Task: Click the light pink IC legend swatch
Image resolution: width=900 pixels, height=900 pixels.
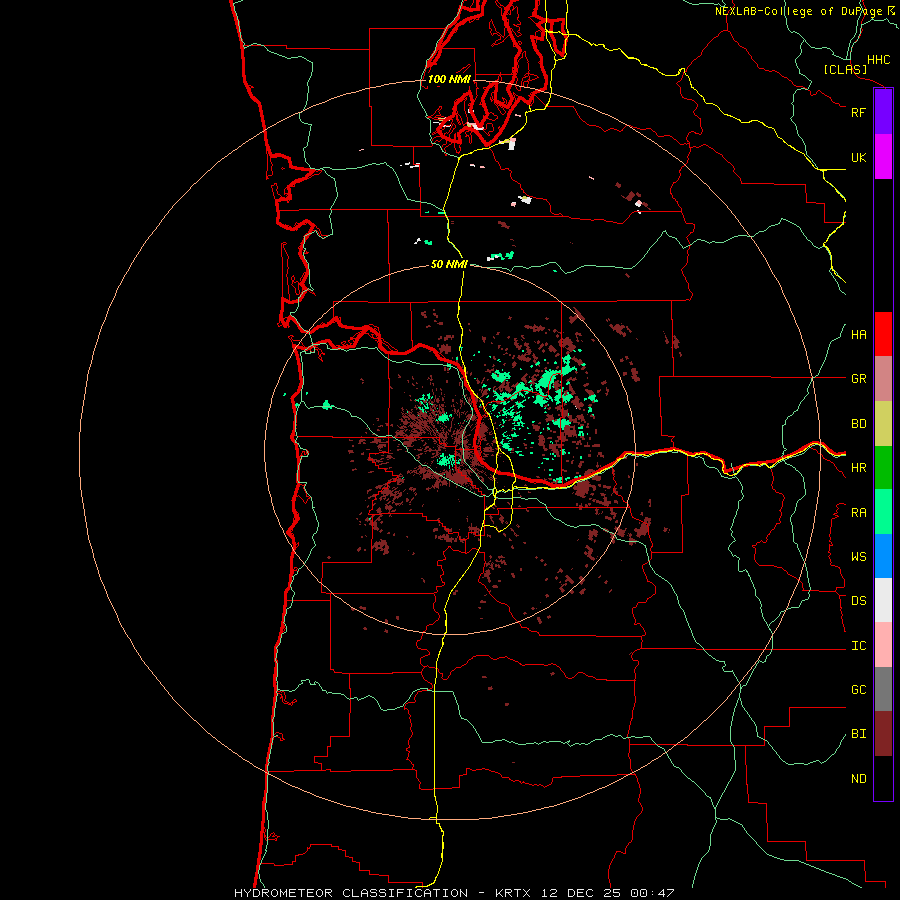Action: tap(883, 645)
